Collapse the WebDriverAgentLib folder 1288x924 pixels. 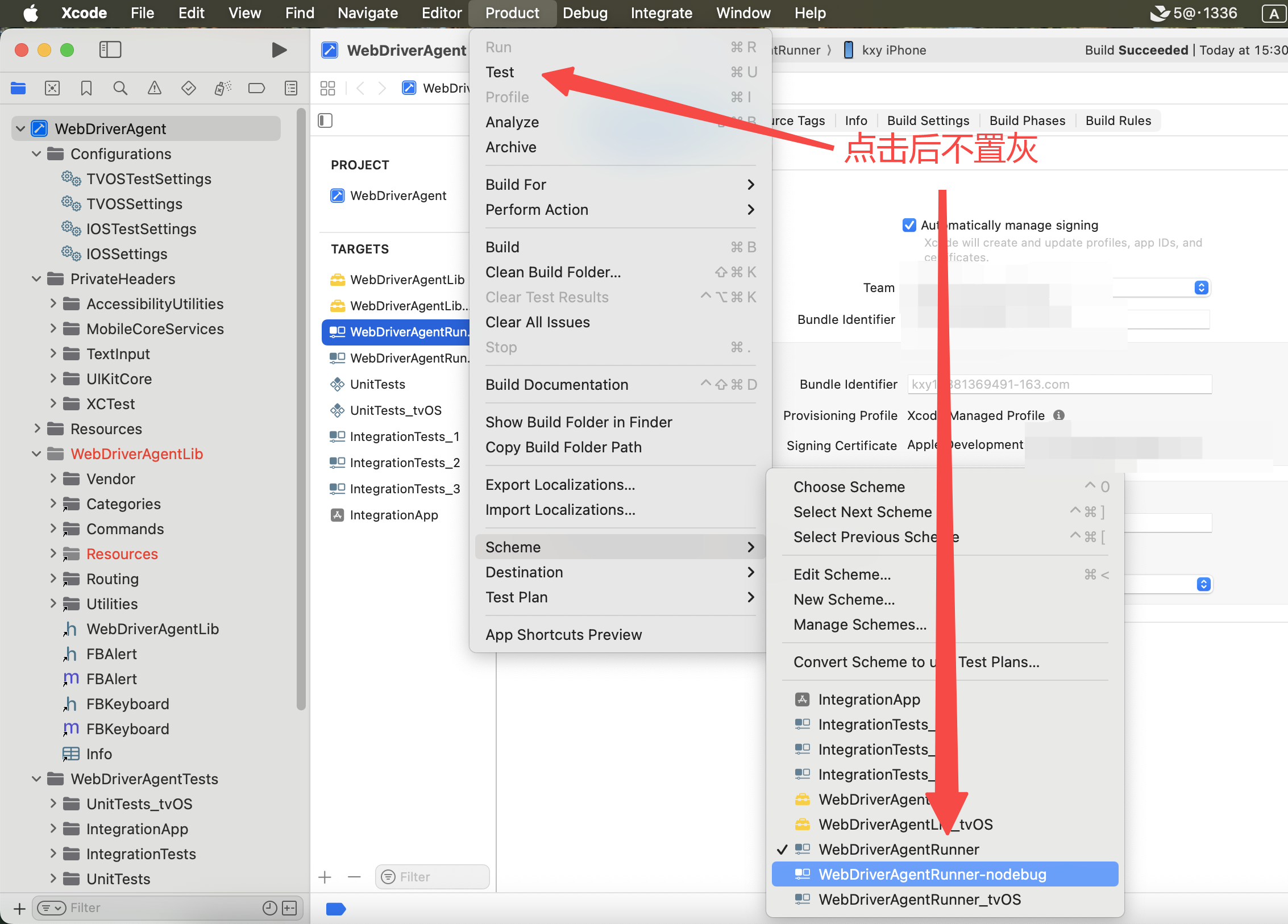[36, 454]
